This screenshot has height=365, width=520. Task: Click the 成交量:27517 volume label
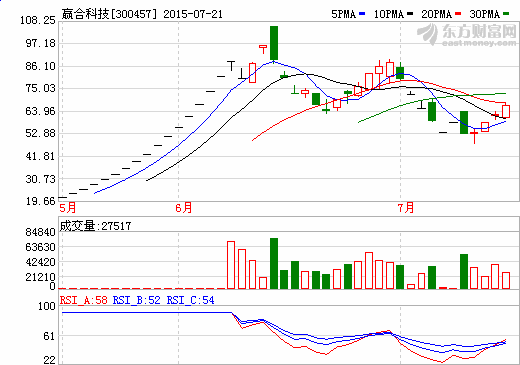(95, 226)
